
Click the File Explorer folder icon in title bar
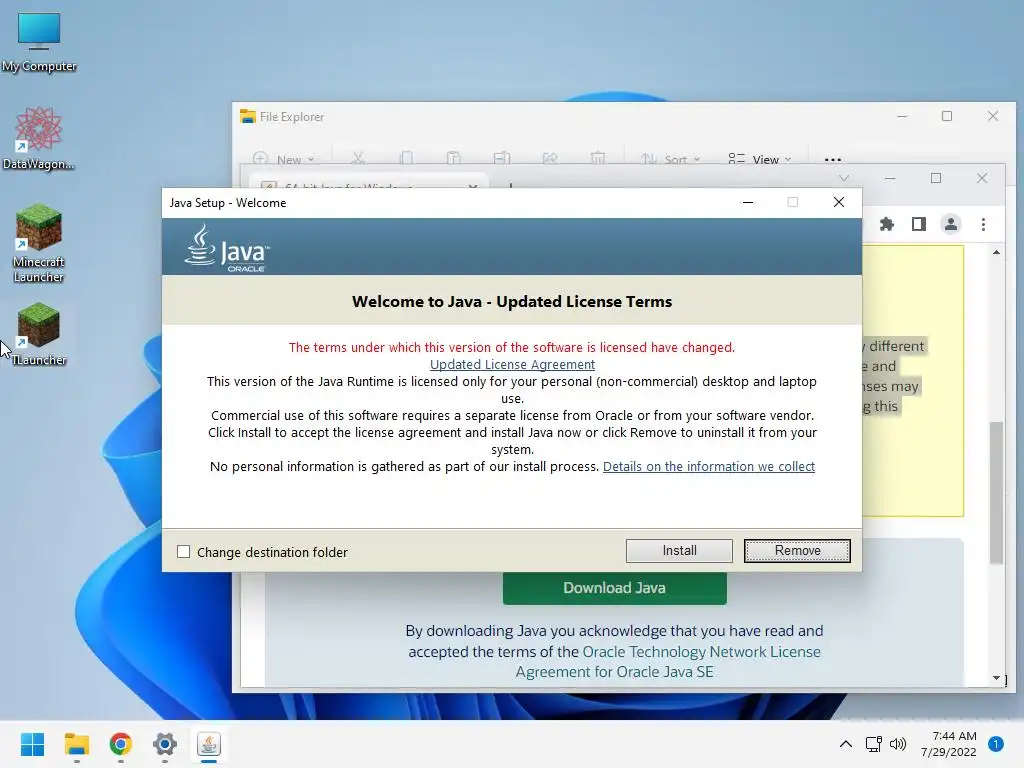(x=248, y=117)
